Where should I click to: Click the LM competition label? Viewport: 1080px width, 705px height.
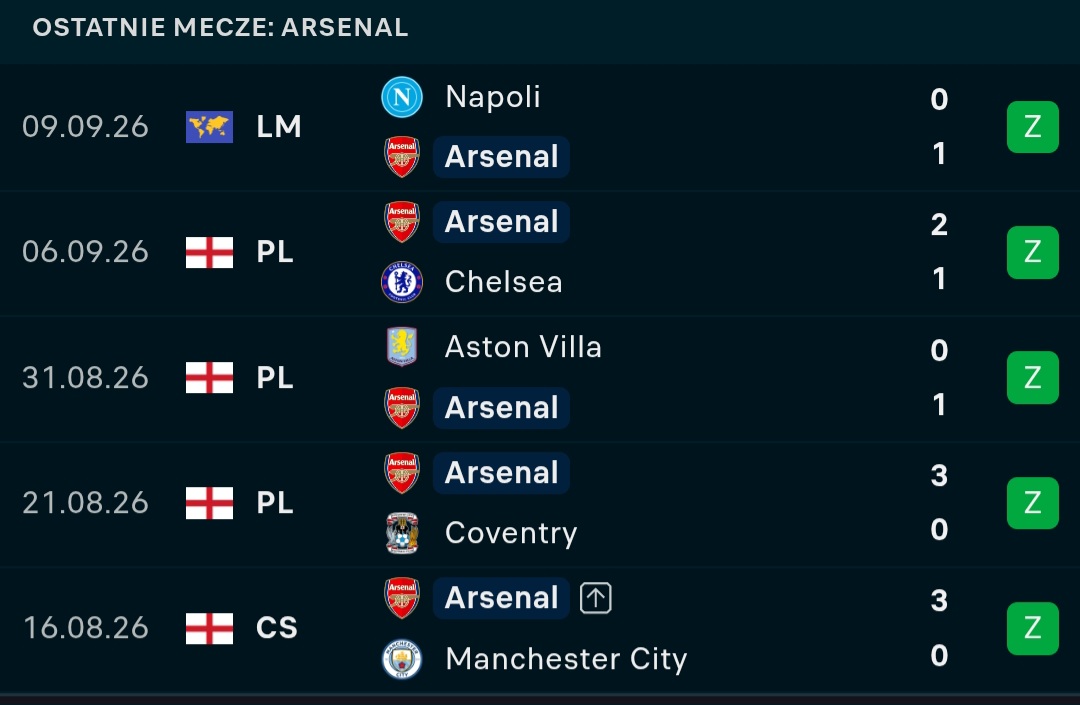coord(279,127)
